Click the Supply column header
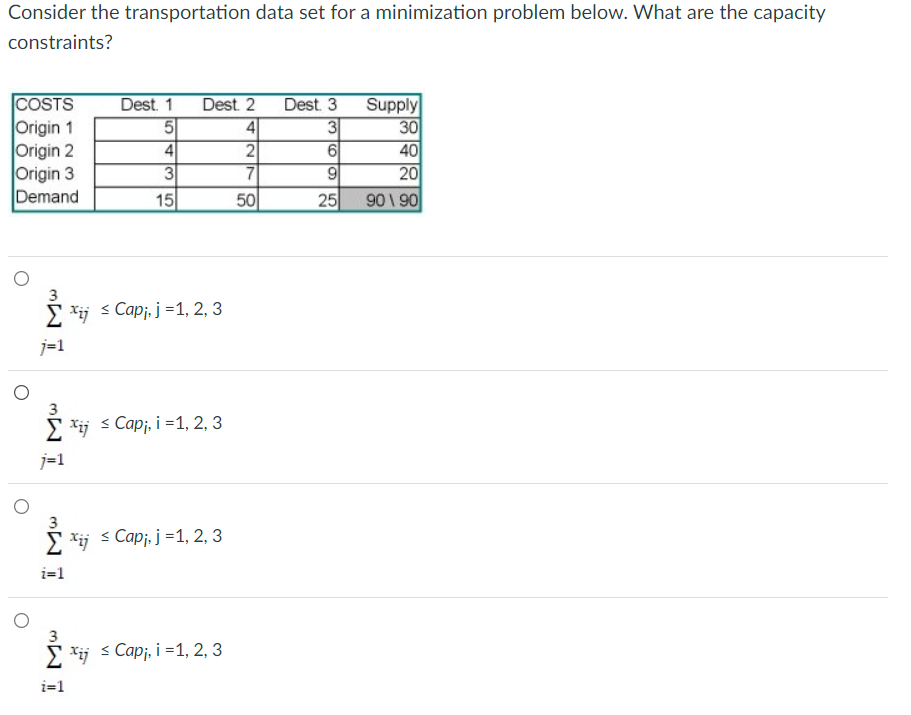The width and height of the screenshot is (911, 715). (x=392, y=104)
